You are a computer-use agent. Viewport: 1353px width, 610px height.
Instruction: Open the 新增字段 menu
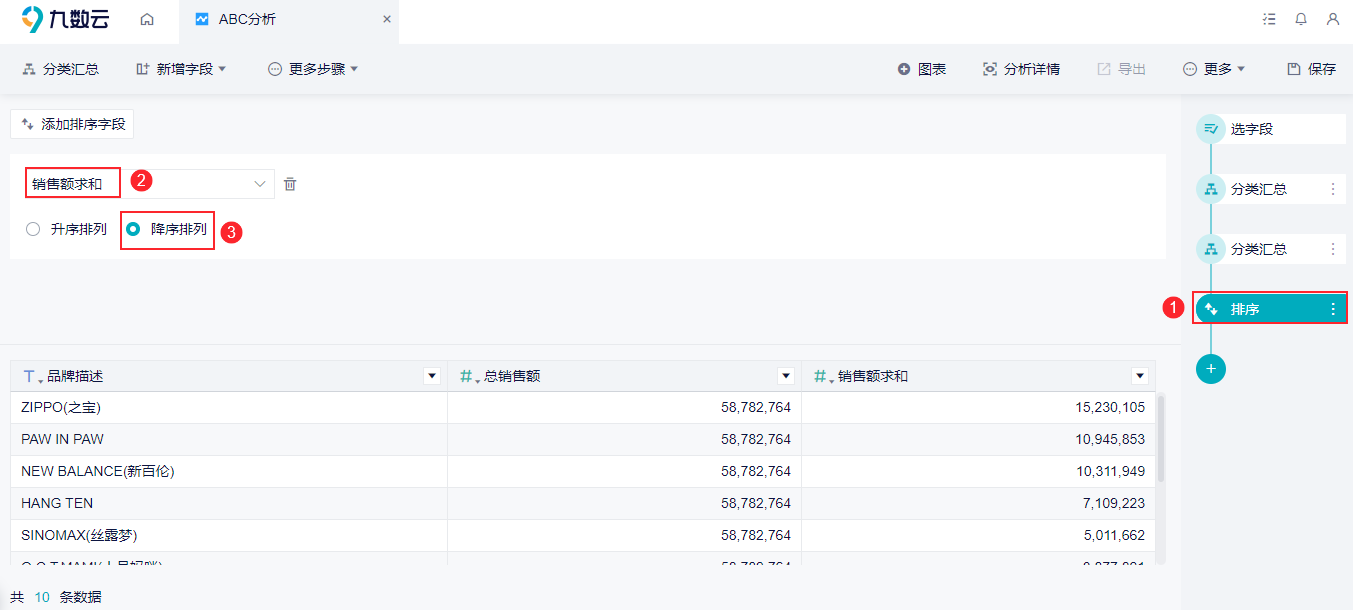[x=181, y=69]
